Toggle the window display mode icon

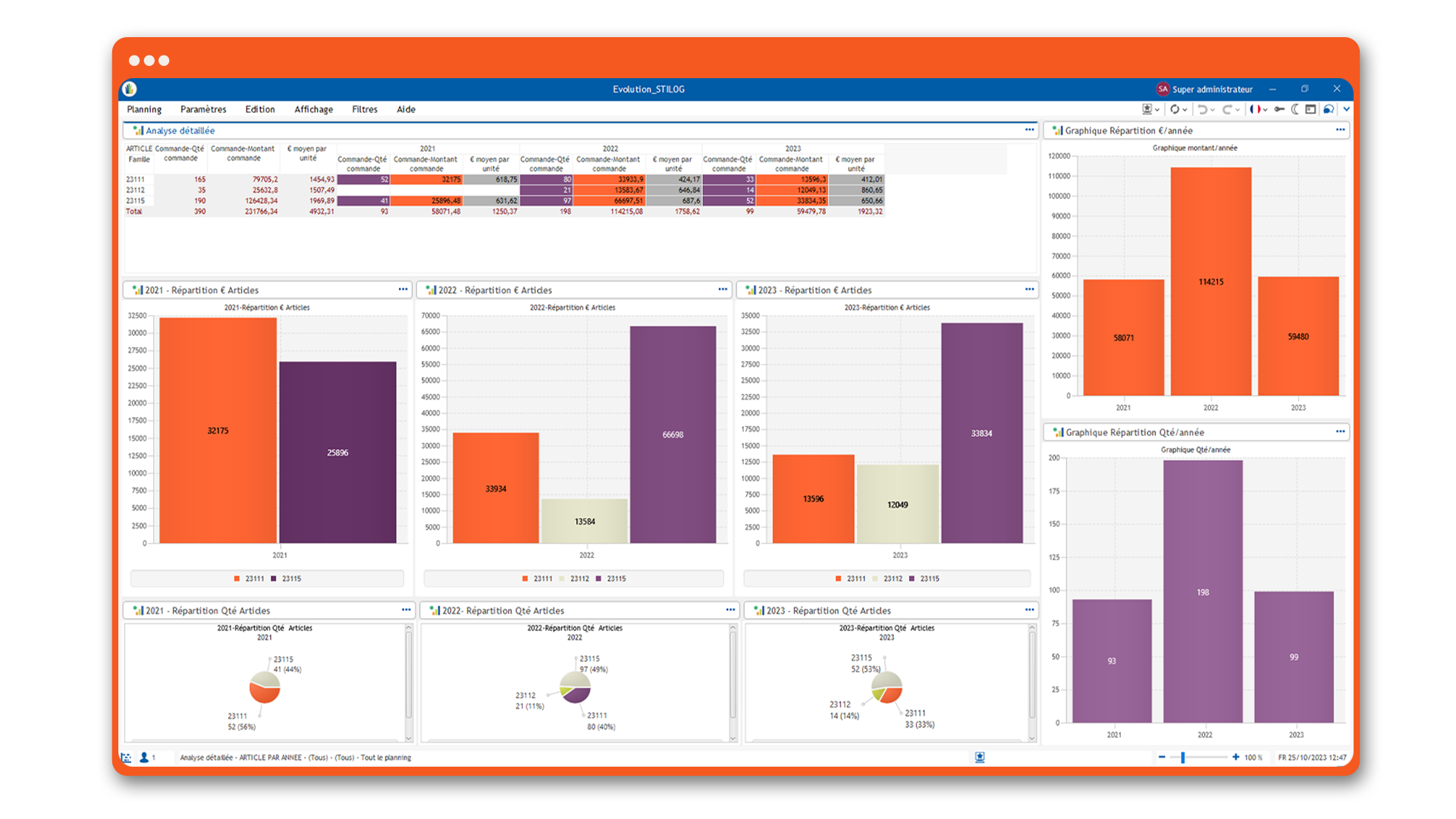pos(1310,109)
